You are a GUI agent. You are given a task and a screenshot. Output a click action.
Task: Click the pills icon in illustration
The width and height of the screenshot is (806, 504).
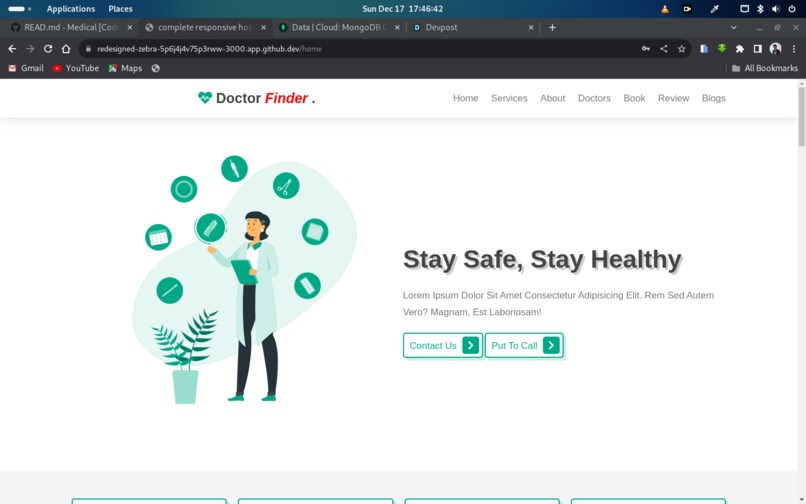click(307, 285)
